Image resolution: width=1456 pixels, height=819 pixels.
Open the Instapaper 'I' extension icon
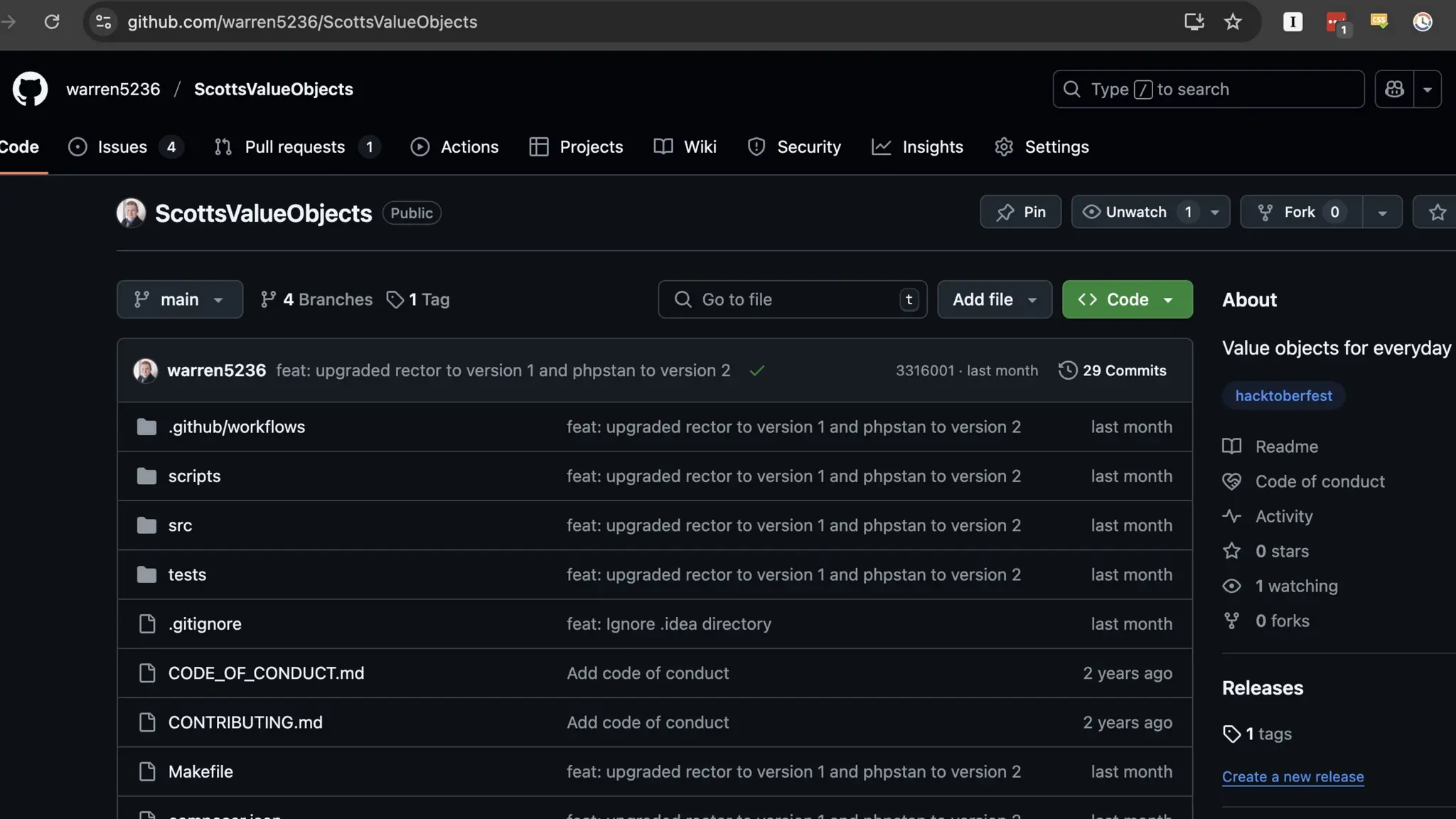pyautogui.click(x=1292, y=22)
